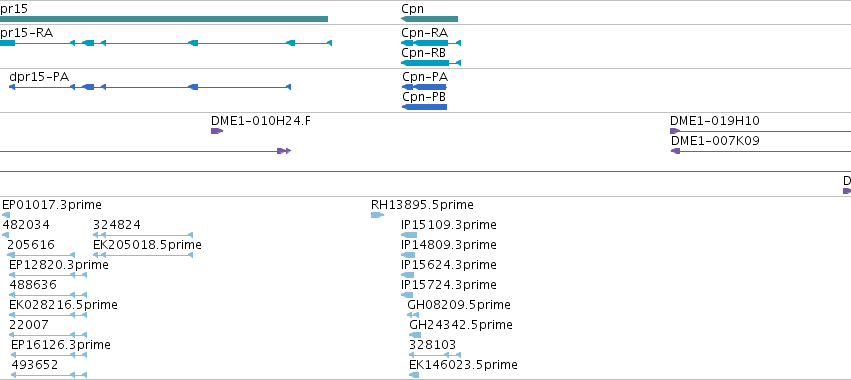Select the Cpn-PB protein feature

[424, 107]
